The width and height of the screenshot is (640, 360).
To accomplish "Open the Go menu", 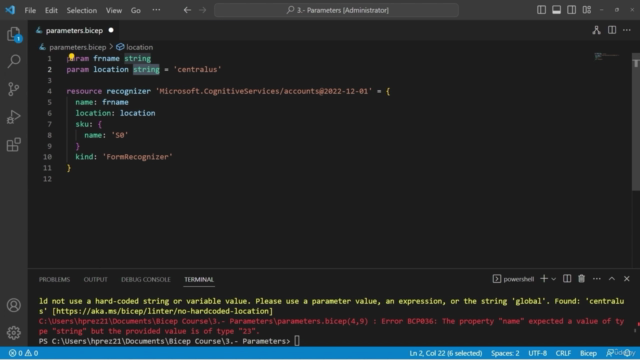I will pos(136,10).
